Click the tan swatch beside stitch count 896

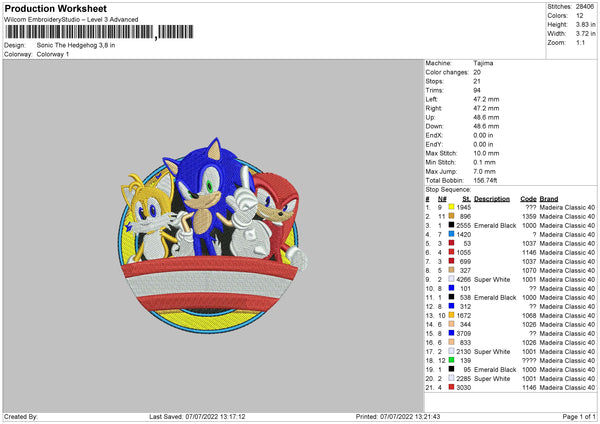451,216
